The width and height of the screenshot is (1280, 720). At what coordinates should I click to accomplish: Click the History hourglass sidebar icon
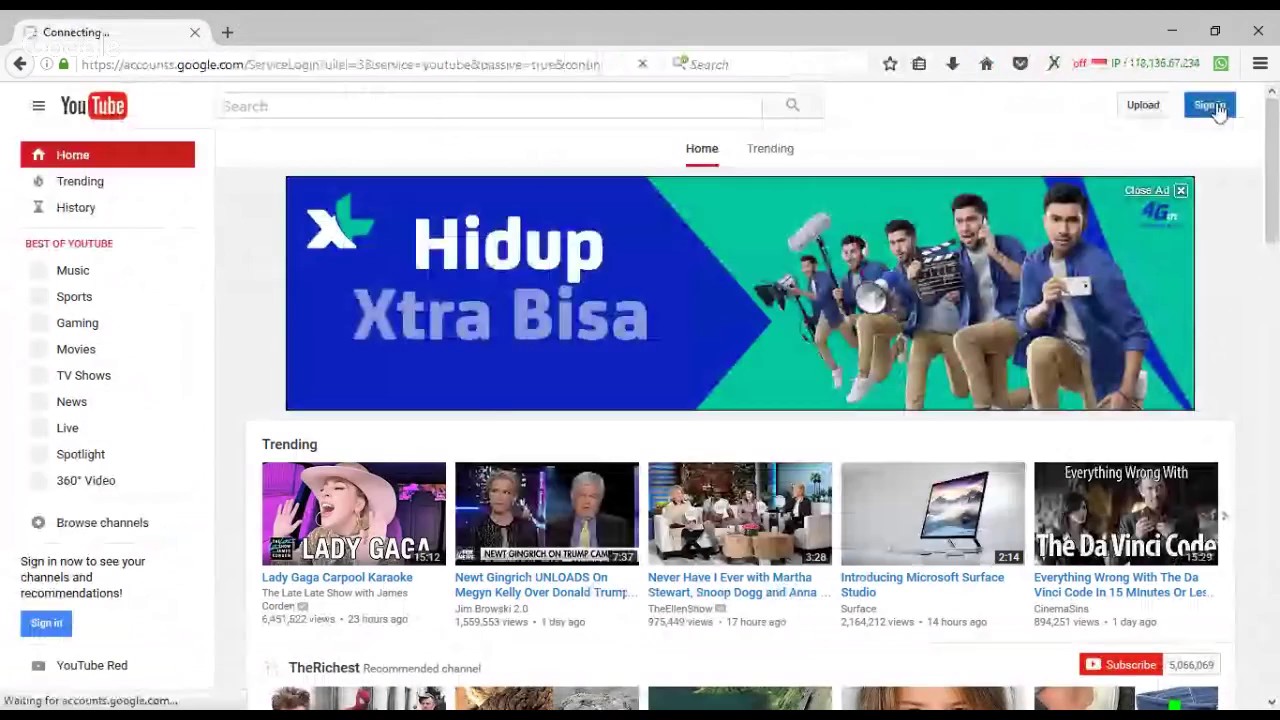[x=38, y=207]
